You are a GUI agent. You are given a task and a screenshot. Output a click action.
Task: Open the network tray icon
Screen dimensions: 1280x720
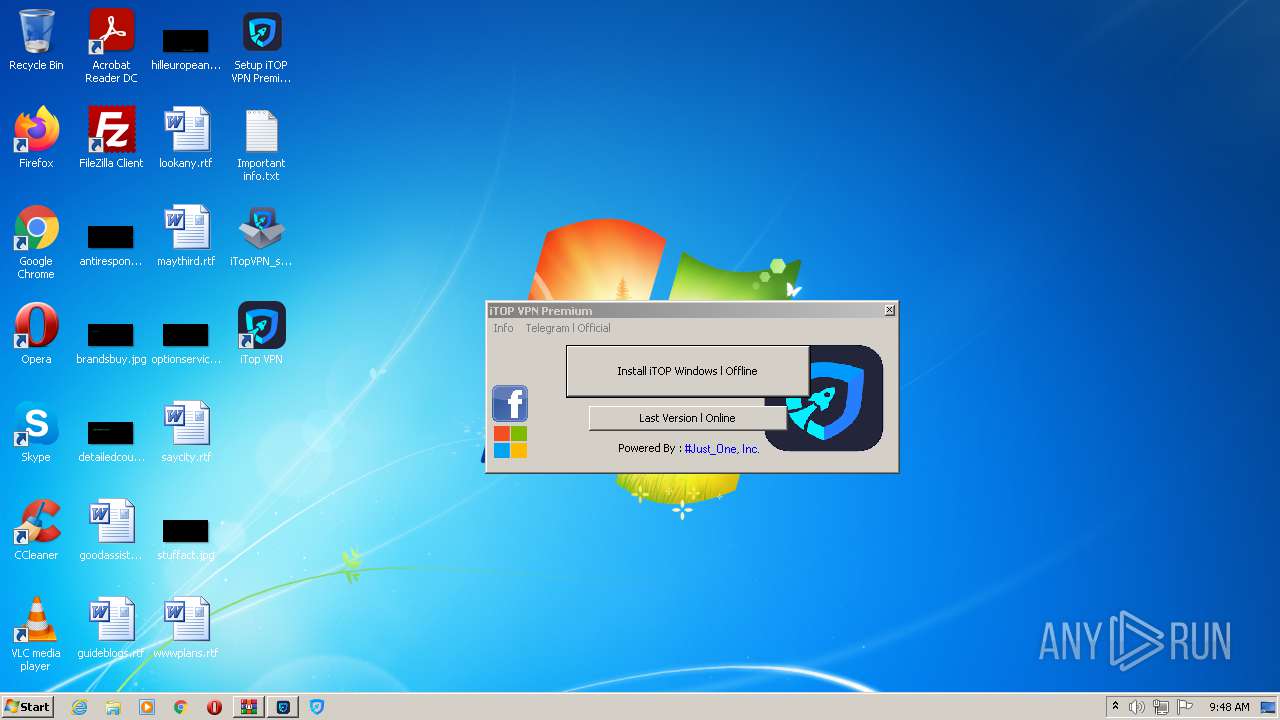(x=1161, y=707)
